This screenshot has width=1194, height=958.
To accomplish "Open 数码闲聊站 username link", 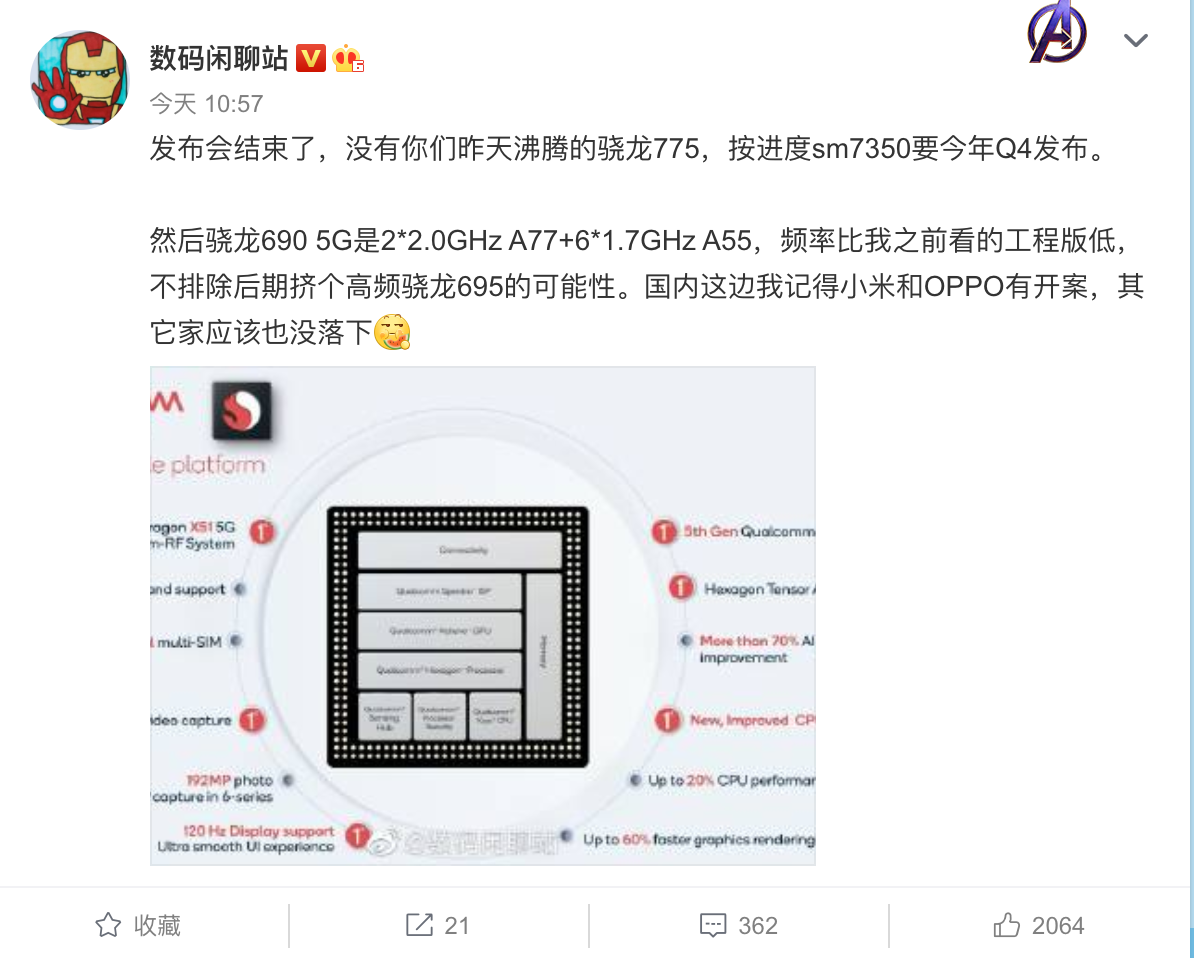I will 219,59.
